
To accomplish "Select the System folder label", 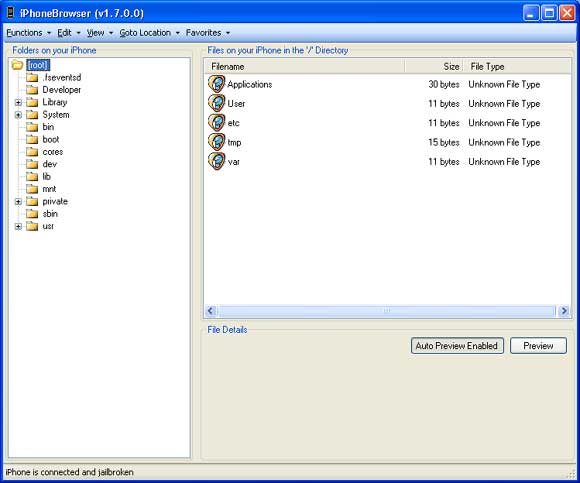I will point(55,115).
